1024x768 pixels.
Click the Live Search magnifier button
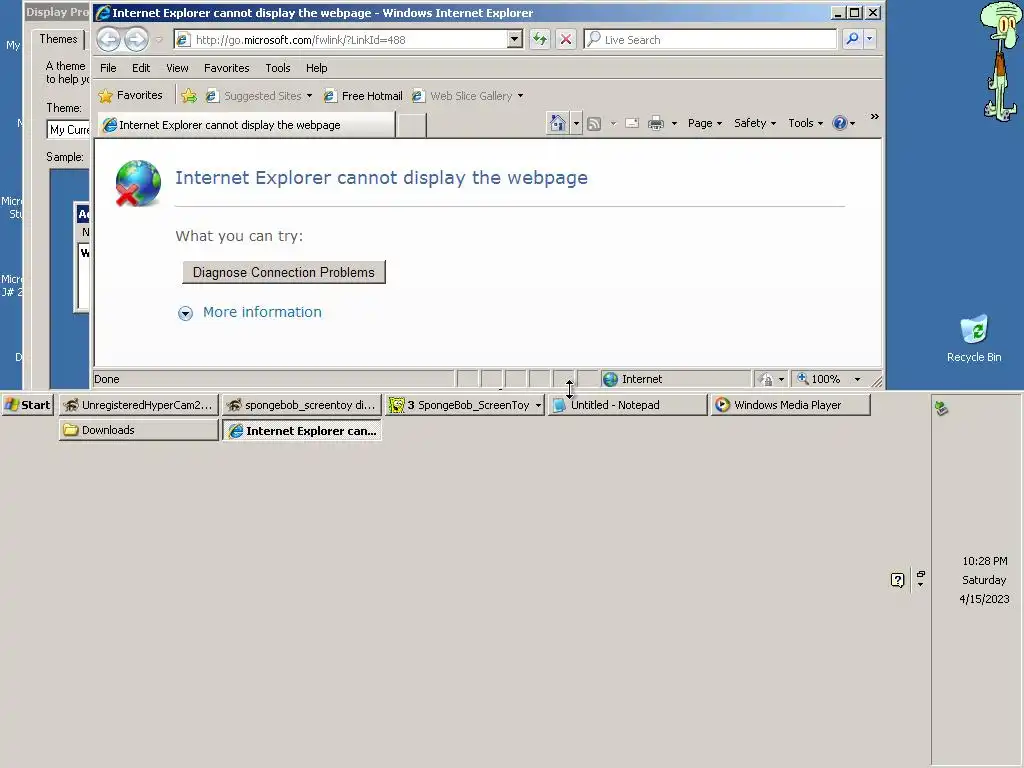(x=852, y=39)
